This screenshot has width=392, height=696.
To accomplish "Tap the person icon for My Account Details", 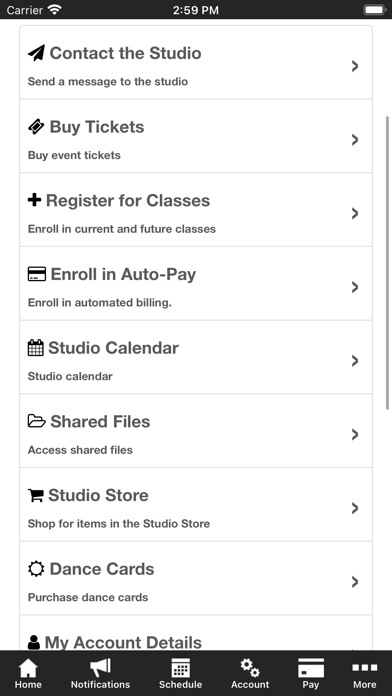I will click(x=33, y=642).
